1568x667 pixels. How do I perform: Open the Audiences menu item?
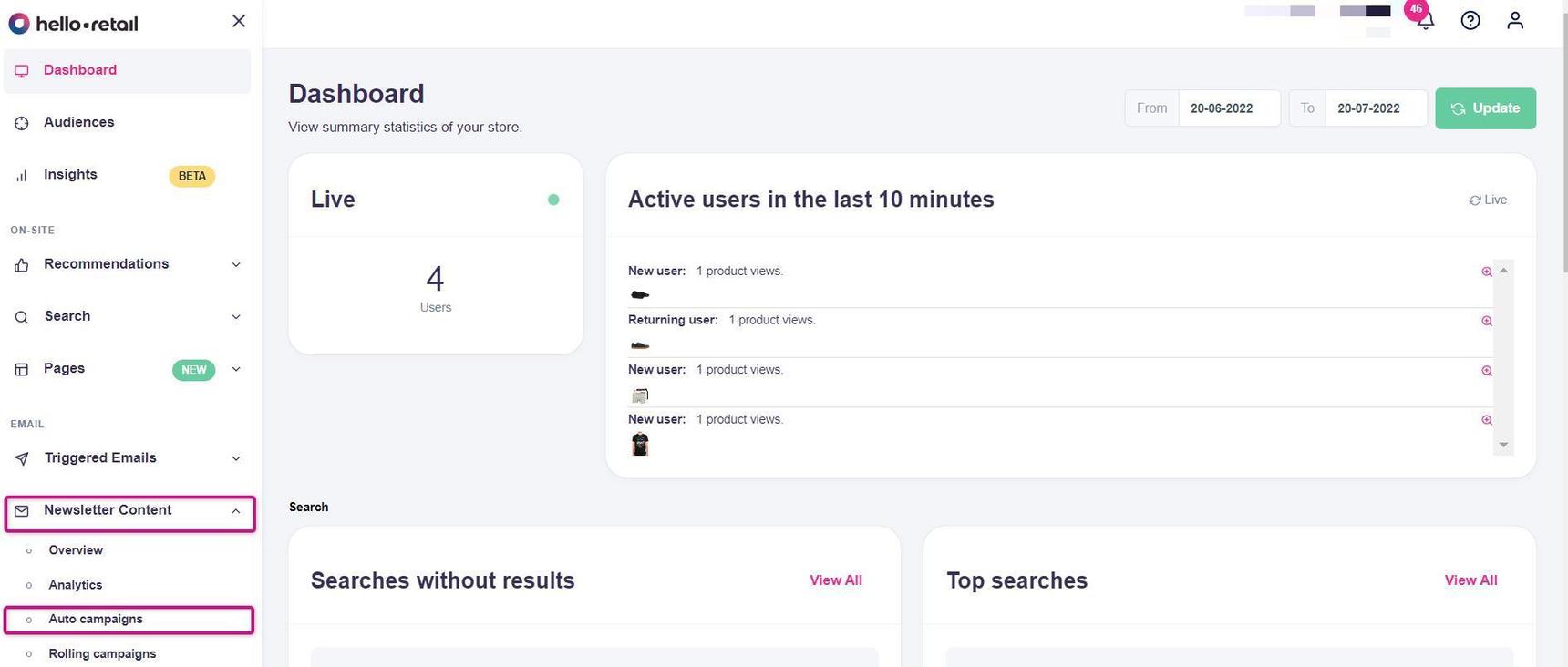pyautogui.click(x=78, y=122)
